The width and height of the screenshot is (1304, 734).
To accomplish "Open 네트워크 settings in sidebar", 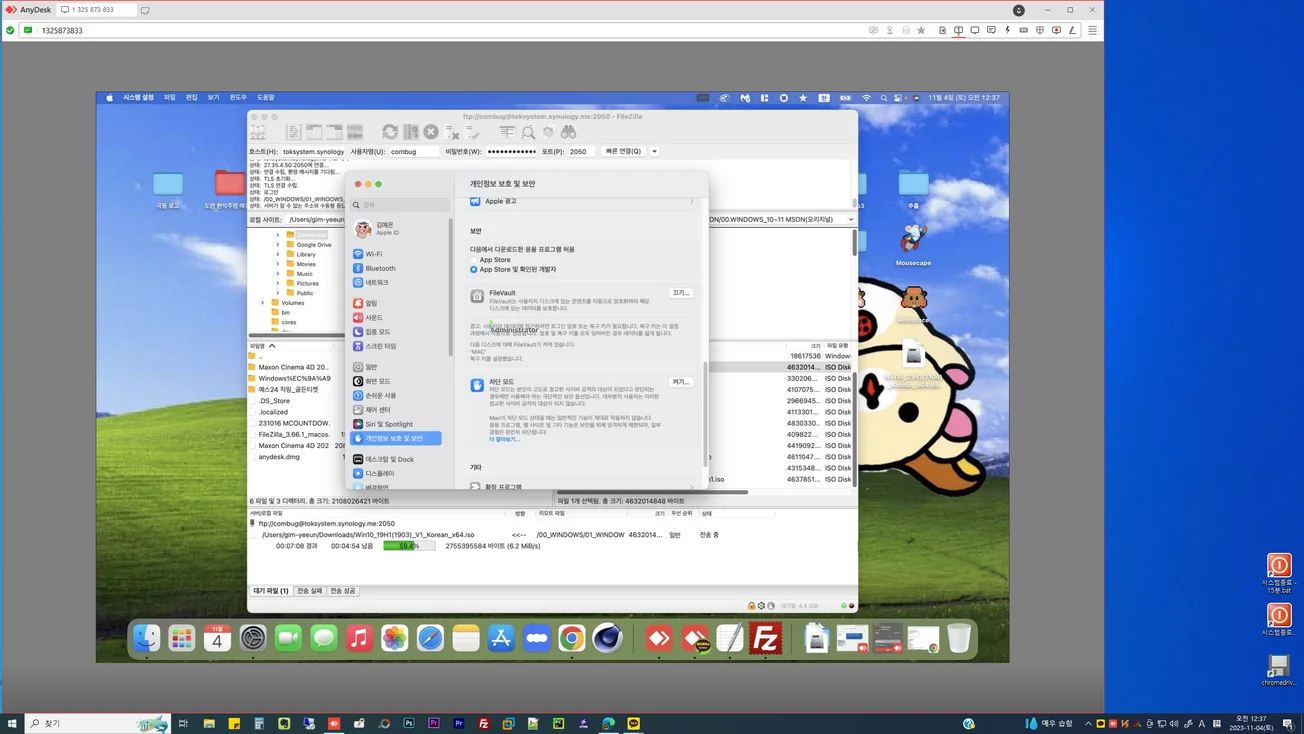I will tap(397, 282).
